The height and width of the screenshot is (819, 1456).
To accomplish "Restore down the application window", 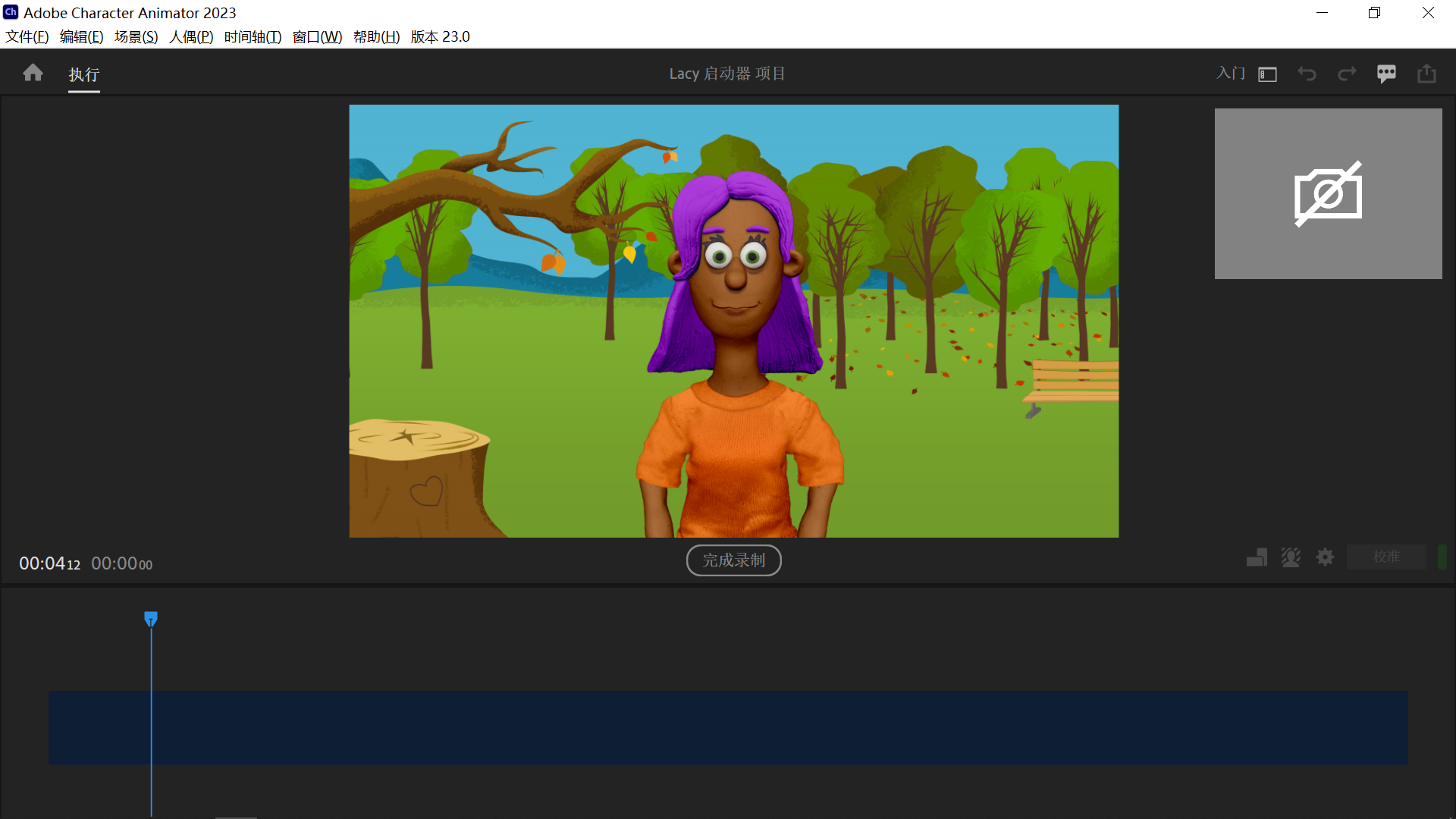I will click(x=1374, y=12).
